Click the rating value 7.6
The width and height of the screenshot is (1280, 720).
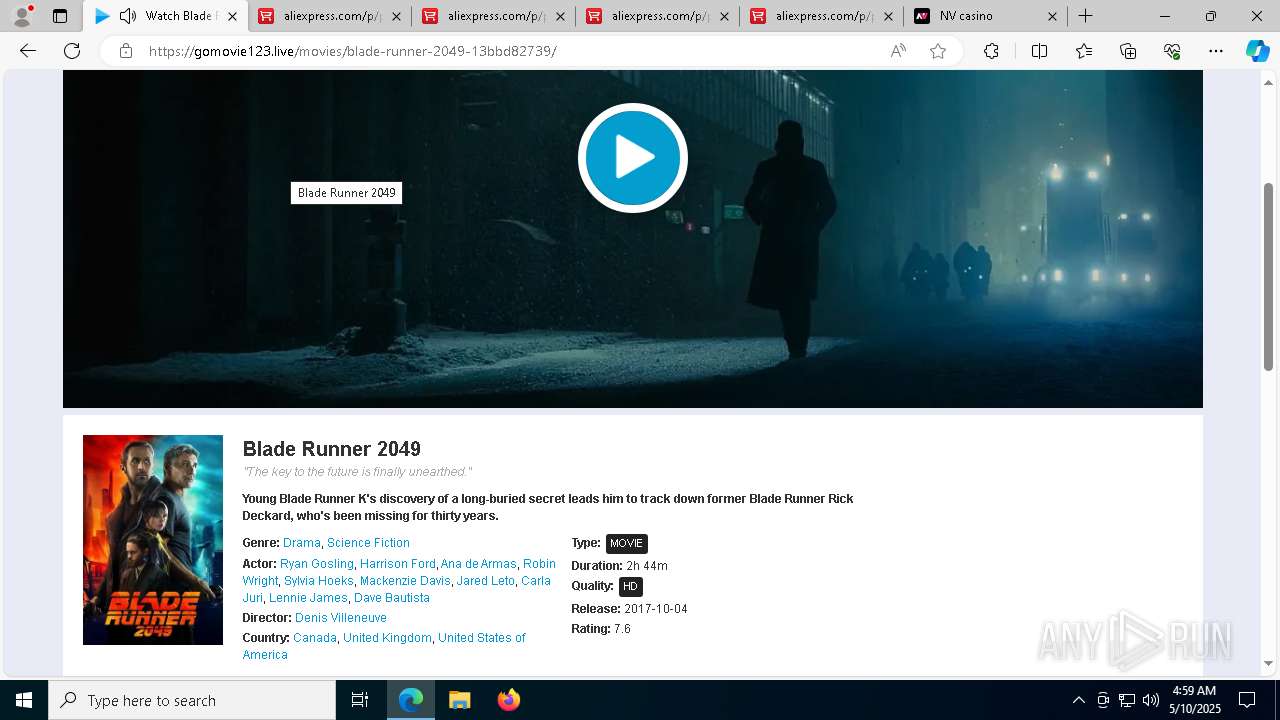[622, 629]
